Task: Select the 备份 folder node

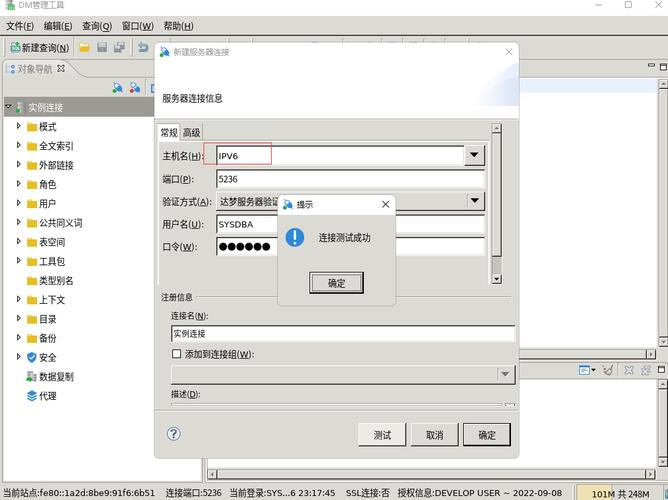Action: [41, 338]
